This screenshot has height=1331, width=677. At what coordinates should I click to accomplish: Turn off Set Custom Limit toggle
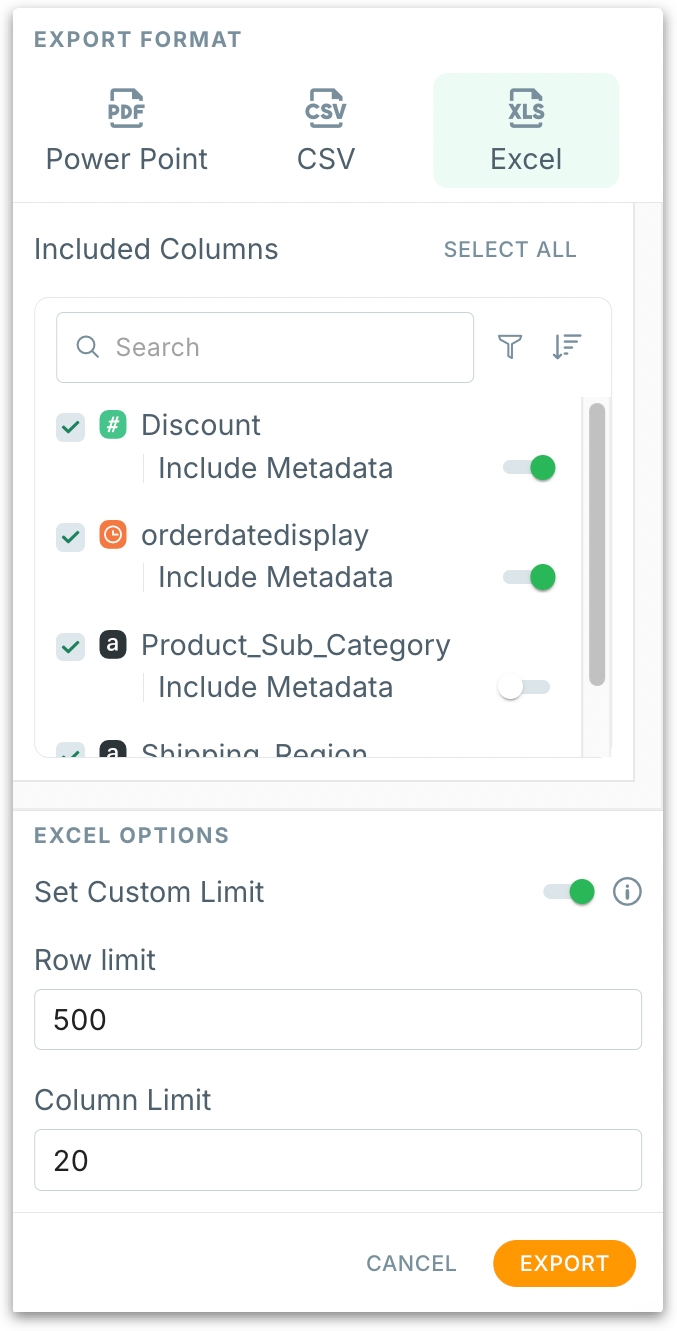(x=569, y=892)
